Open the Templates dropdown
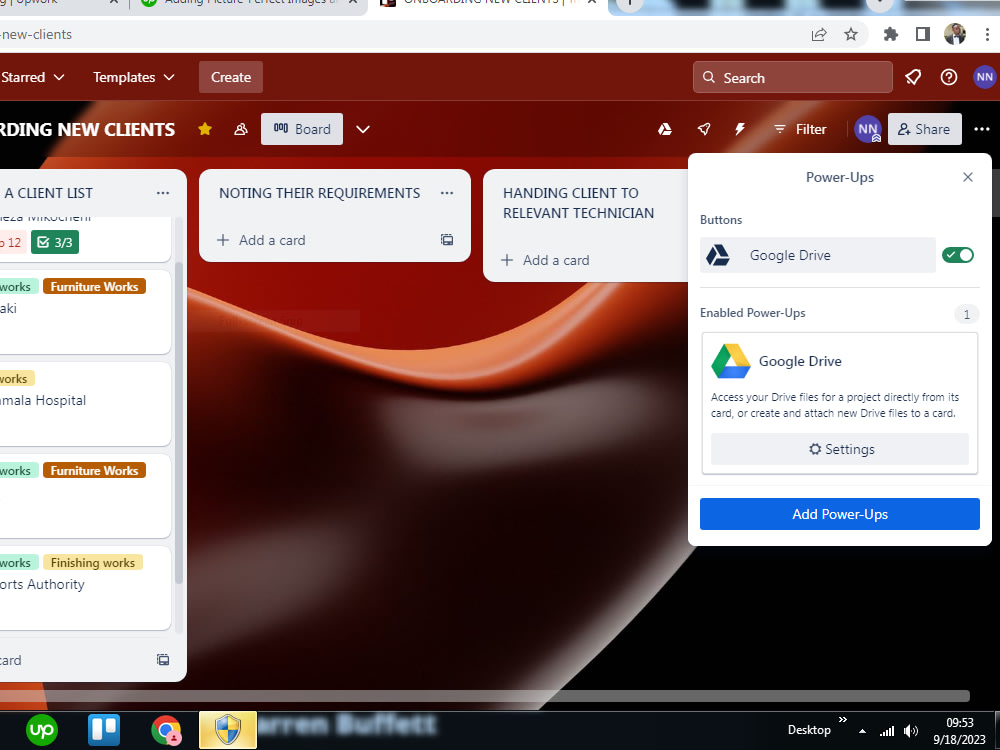This screenshot has height=750, width=1000. click(x=133, y=77)
